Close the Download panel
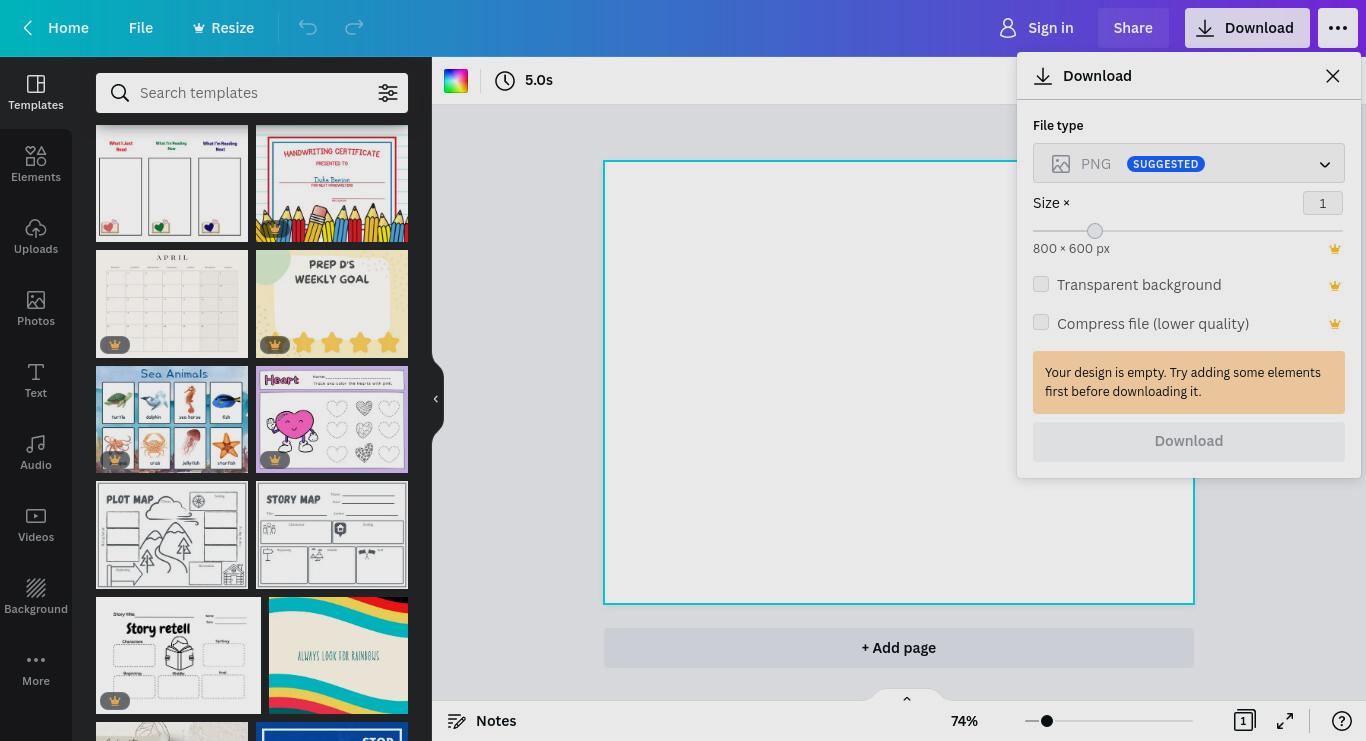This screenshot has height=741, width=1366. [x=1332, y=76]
